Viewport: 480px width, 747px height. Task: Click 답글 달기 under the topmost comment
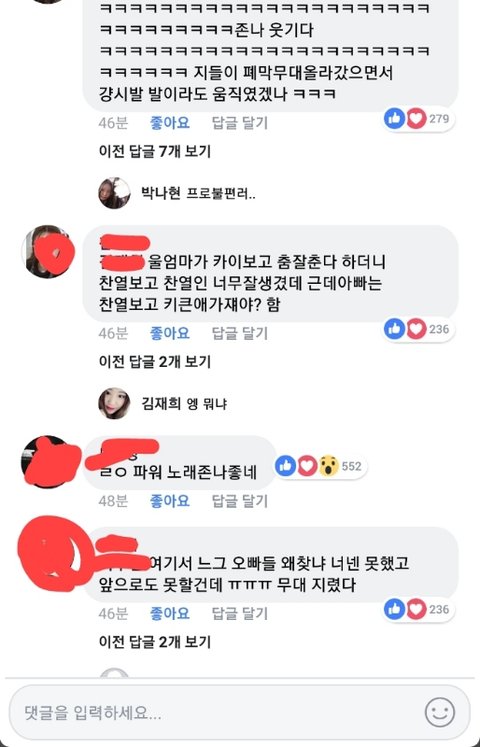(x=240, y=123)
